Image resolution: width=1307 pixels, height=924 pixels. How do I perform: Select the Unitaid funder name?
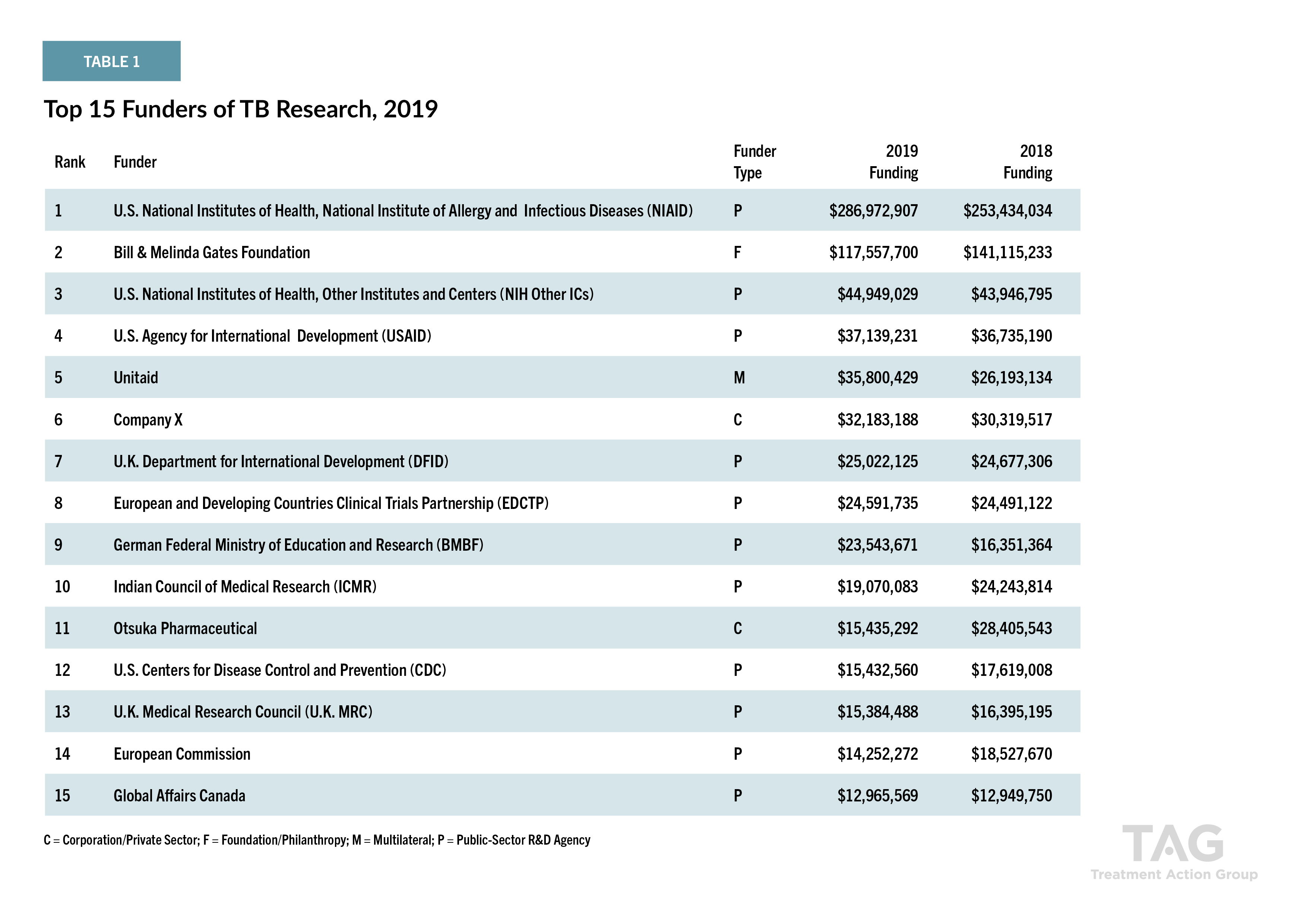[136, 378]
